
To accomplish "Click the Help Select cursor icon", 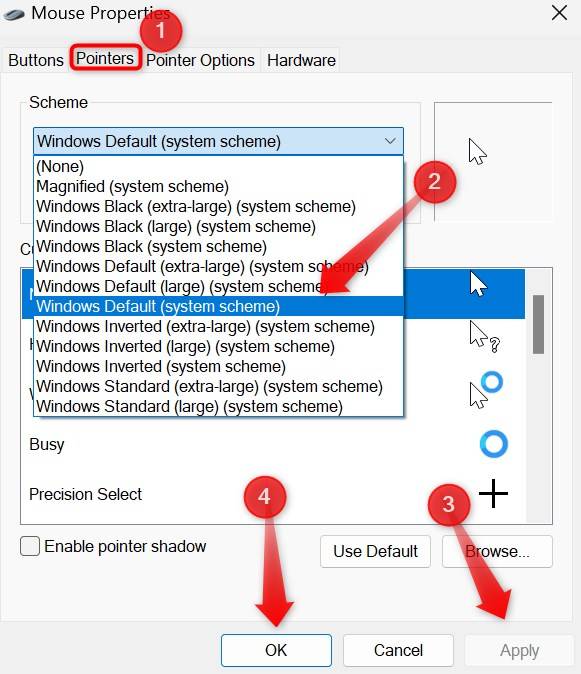I will point(484,337).
